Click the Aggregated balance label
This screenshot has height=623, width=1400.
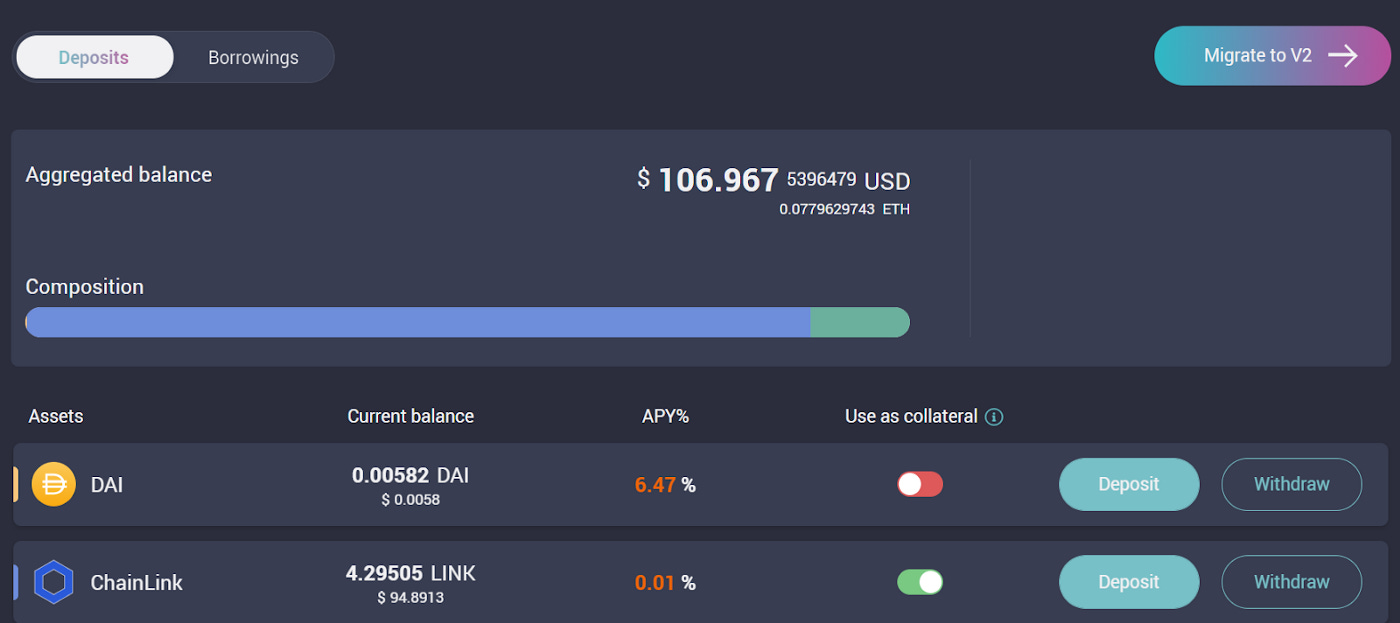point(119,175)
